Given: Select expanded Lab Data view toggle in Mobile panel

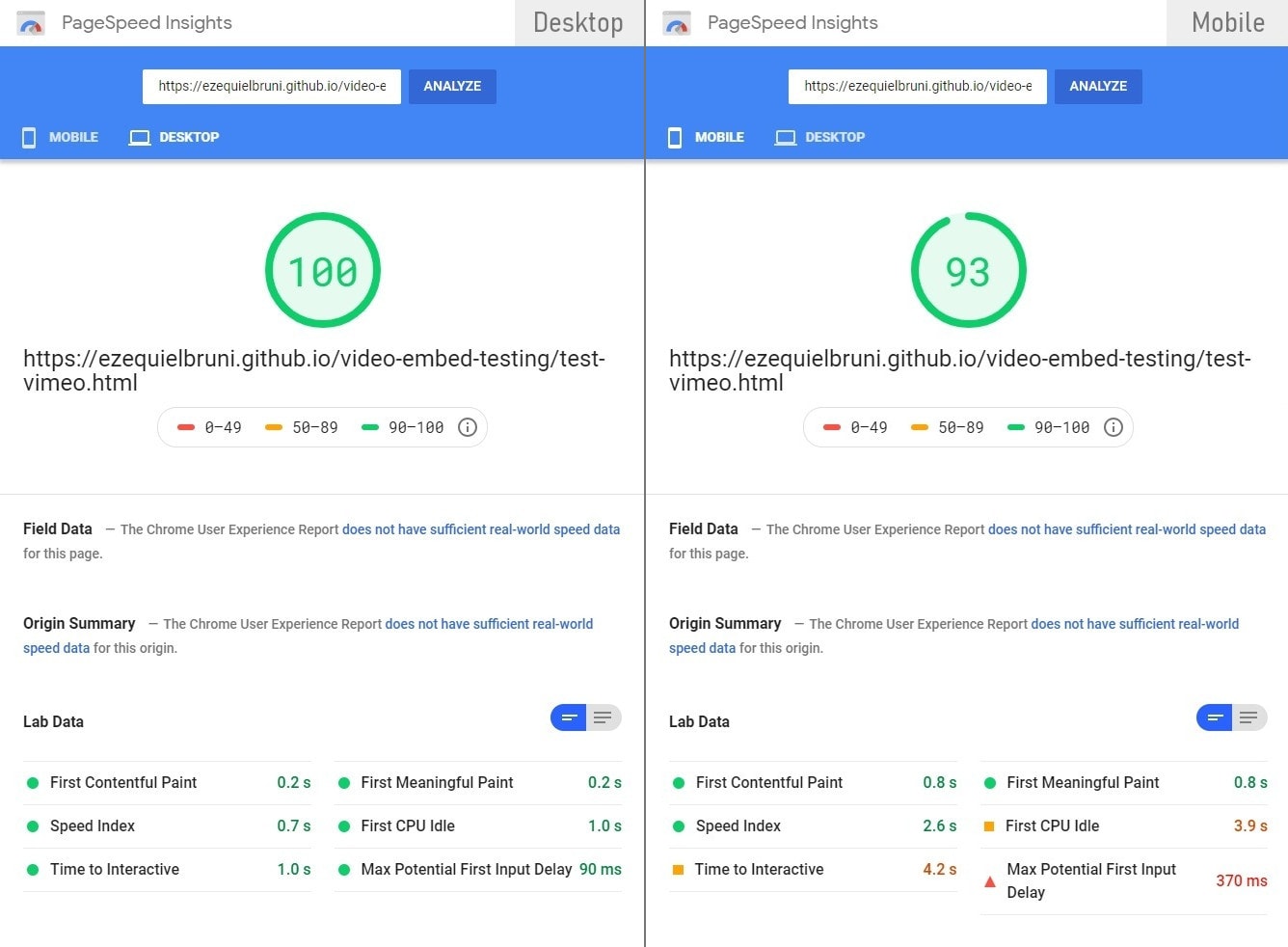Looking at the screenshot, I should 1250,717.
